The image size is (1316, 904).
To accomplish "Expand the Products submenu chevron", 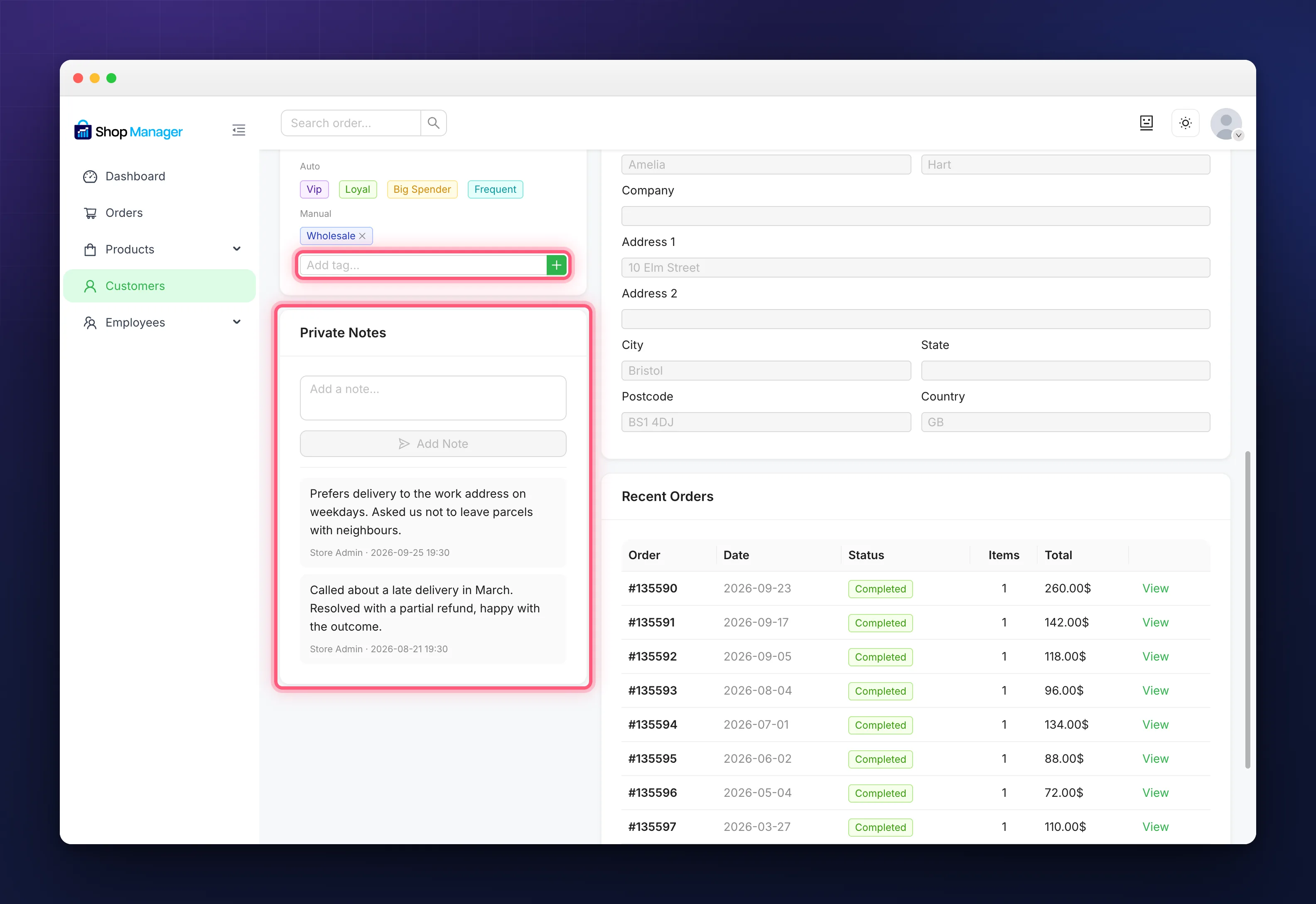I will pyautogui.click(x=237, y=249).
